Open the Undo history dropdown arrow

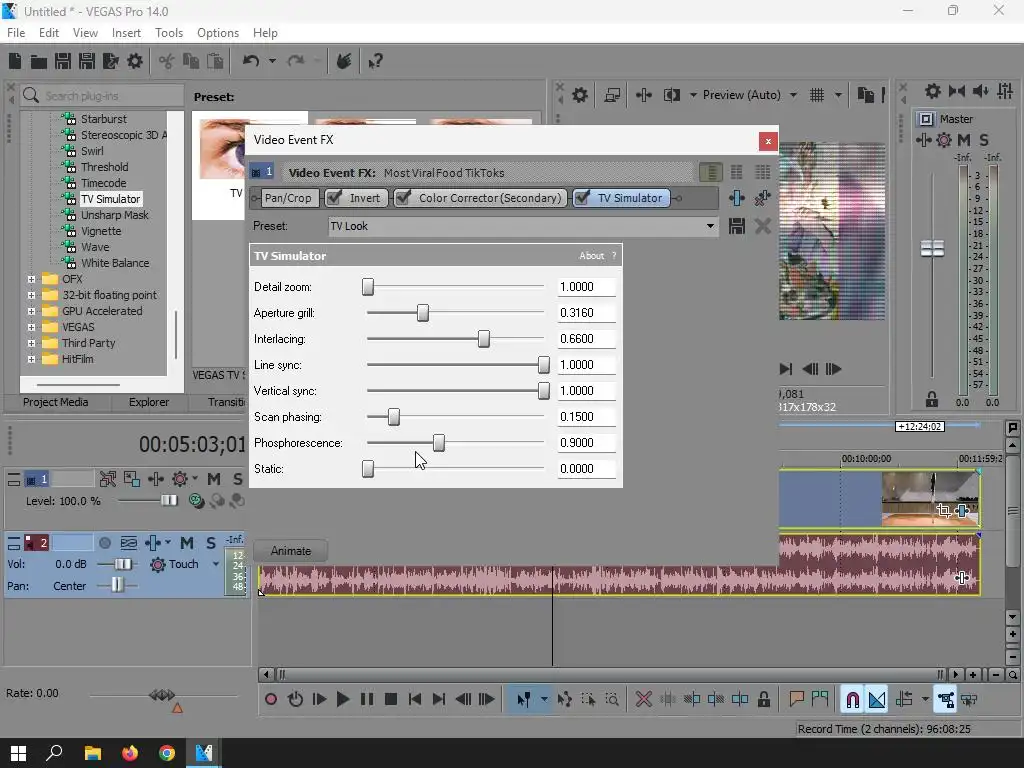click(272, 61)
